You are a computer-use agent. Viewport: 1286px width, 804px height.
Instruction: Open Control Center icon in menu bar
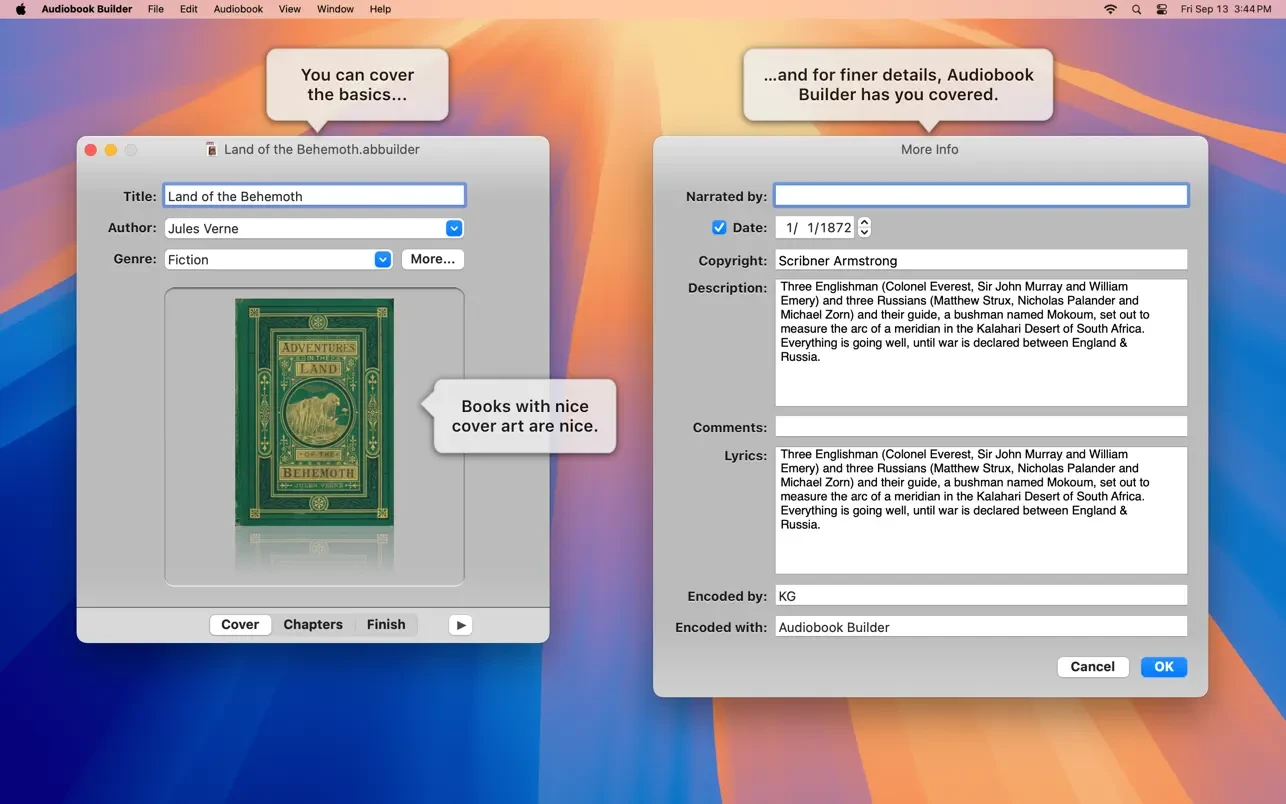[1161, 9]
